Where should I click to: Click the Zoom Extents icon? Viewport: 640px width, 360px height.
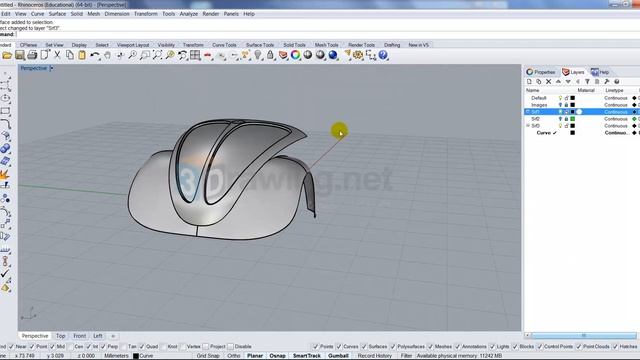(158, 55)
